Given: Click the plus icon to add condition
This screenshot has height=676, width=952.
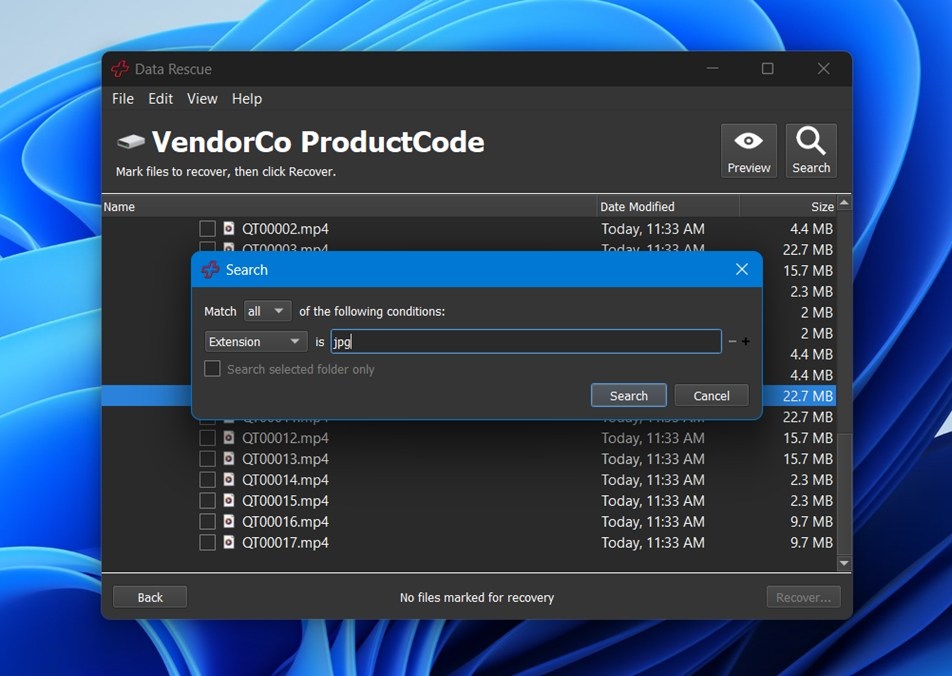Looking at the screenshot, I should tap(746, 342).
